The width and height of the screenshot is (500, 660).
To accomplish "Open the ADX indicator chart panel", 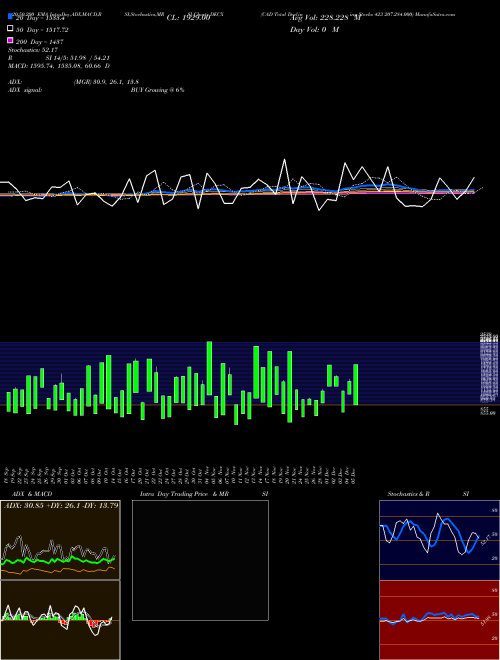I will (60, 540).
